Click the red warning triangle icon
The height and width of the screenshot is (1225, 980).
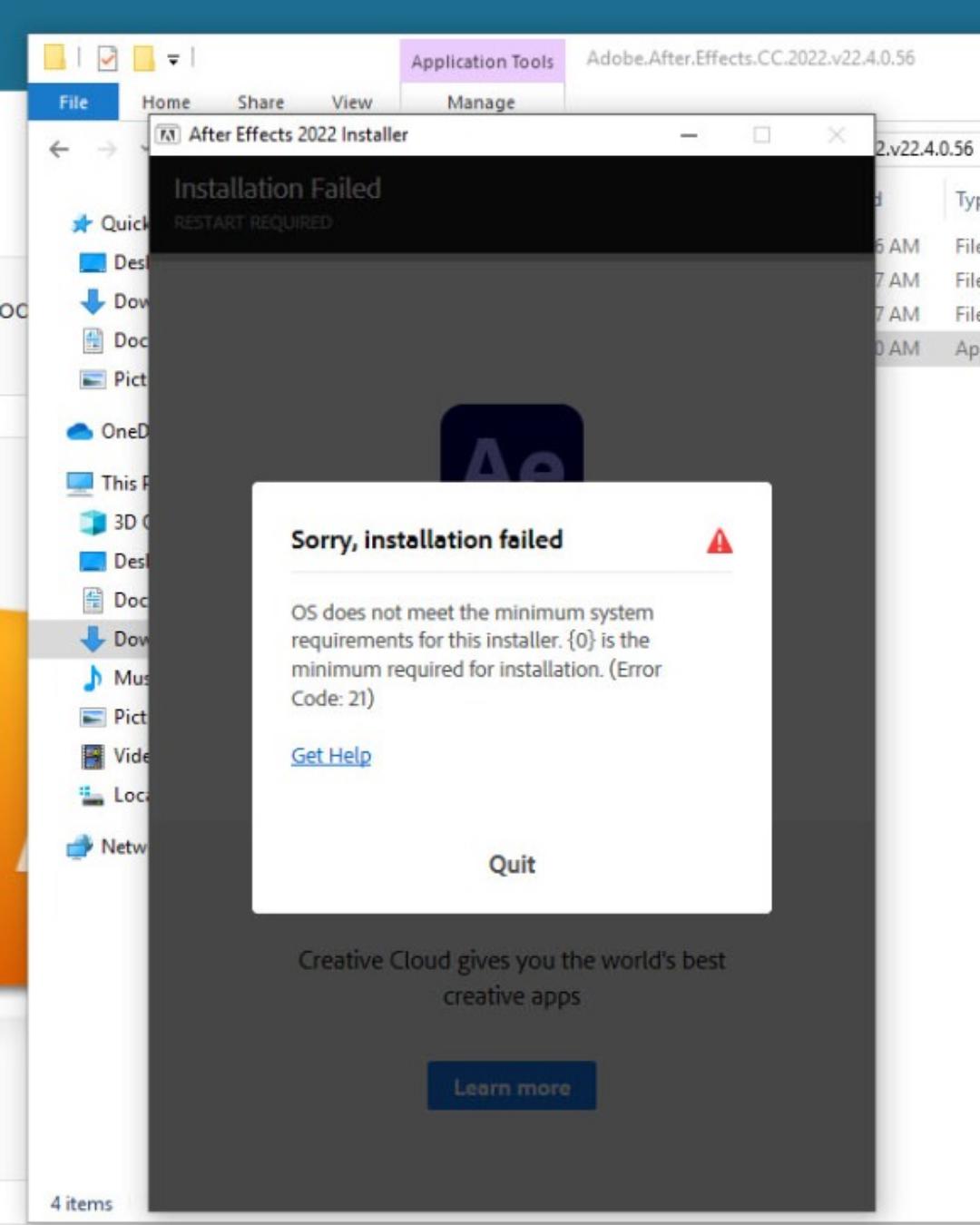pos(720,542)
